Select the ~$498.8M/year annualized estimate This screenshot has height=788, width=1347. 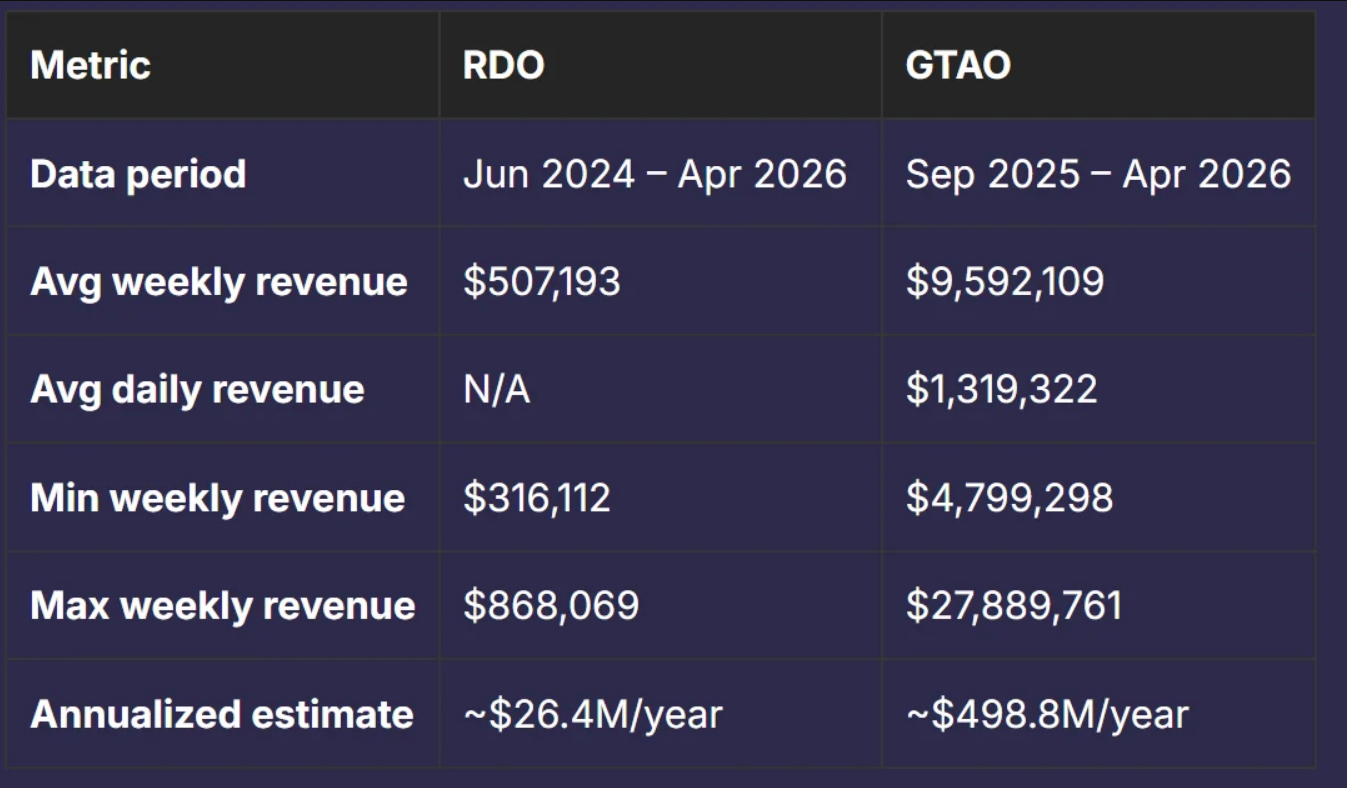click(1046, 715)
